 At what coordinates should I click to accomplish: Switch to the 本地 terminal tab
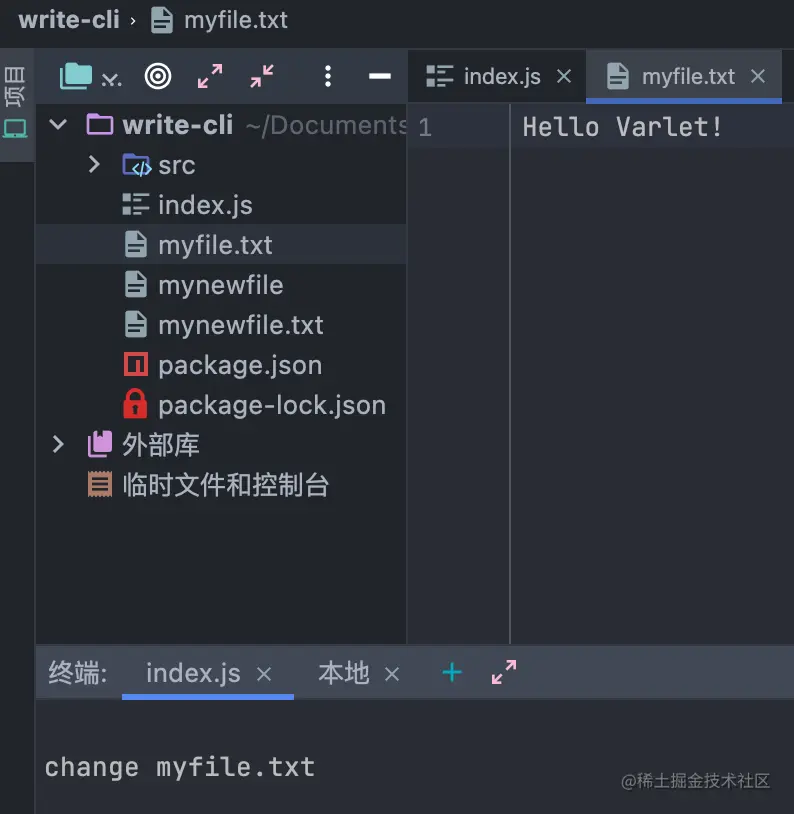(x=344, y=673)
